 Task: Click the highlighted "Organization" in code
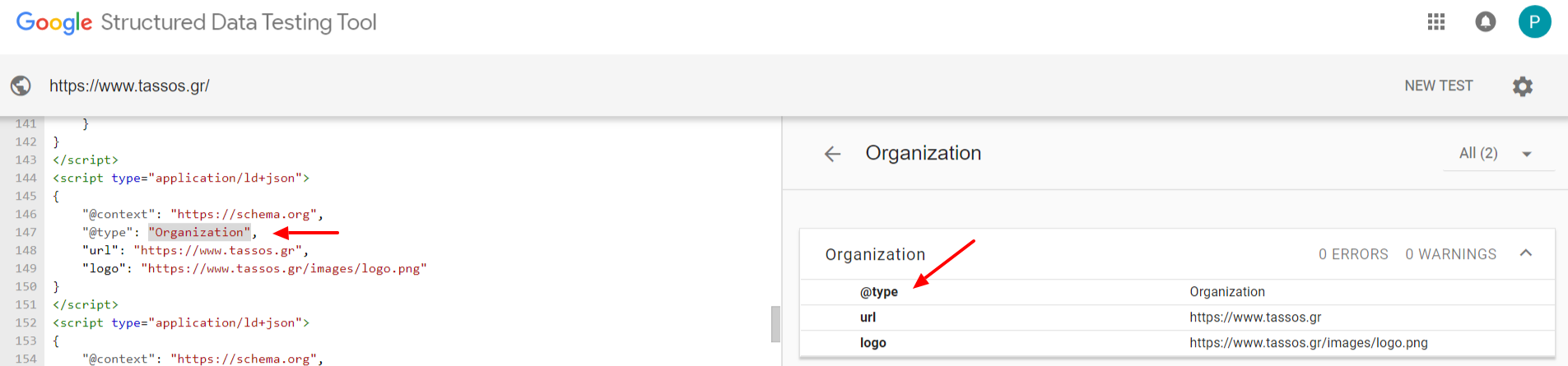(x=199, y=232)
